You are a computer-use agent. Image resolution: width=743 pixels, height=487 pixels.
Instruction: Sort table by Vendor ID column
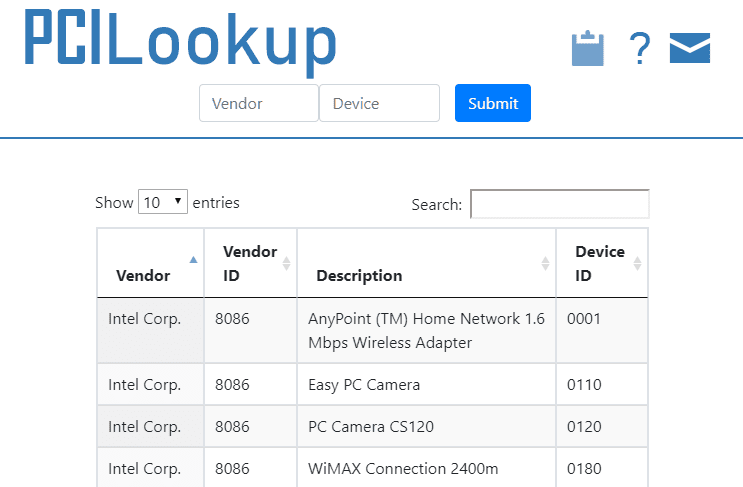[251, 263]
